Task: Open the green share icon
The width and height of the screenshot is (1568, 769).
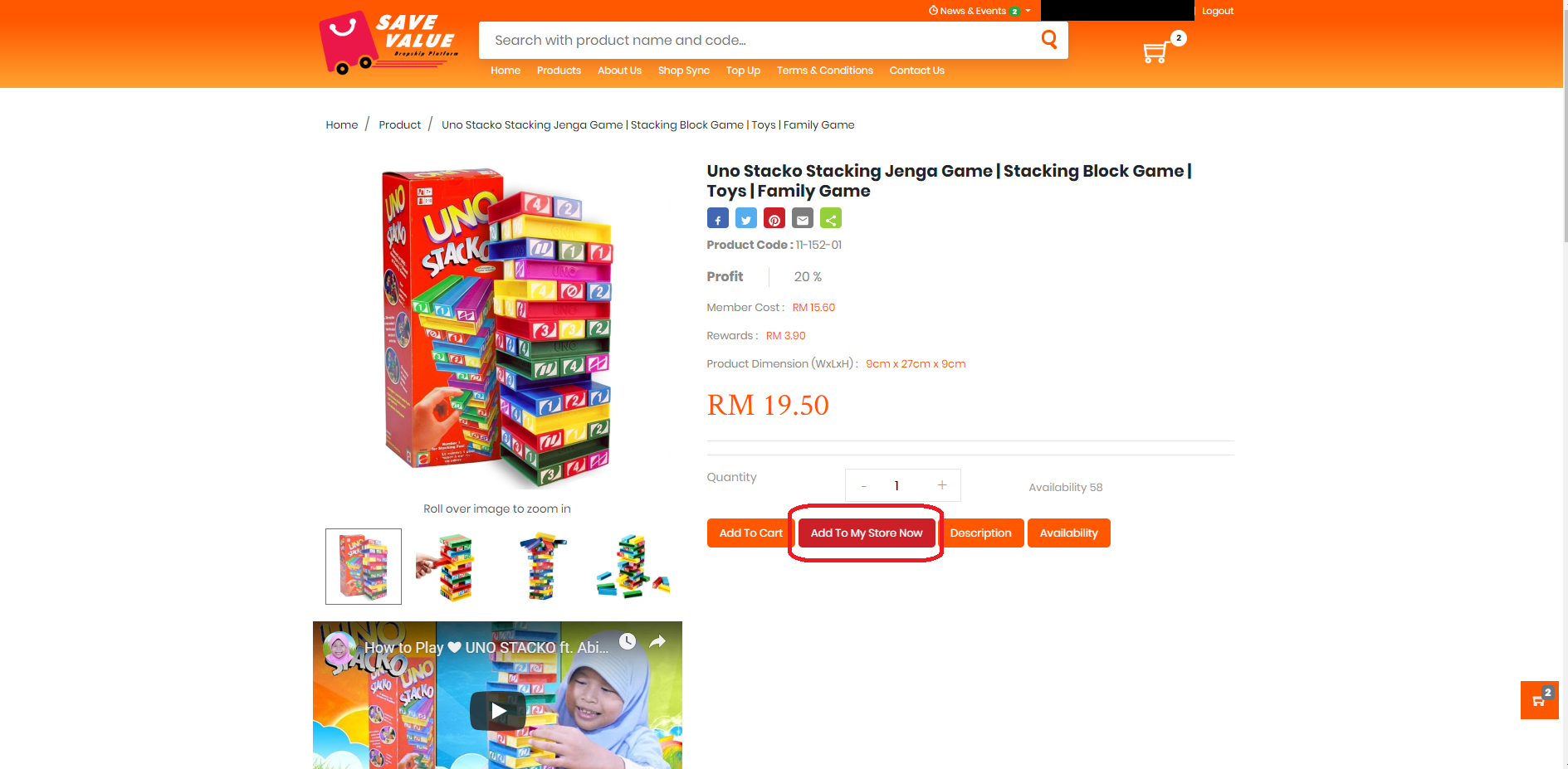Action: 831,218
